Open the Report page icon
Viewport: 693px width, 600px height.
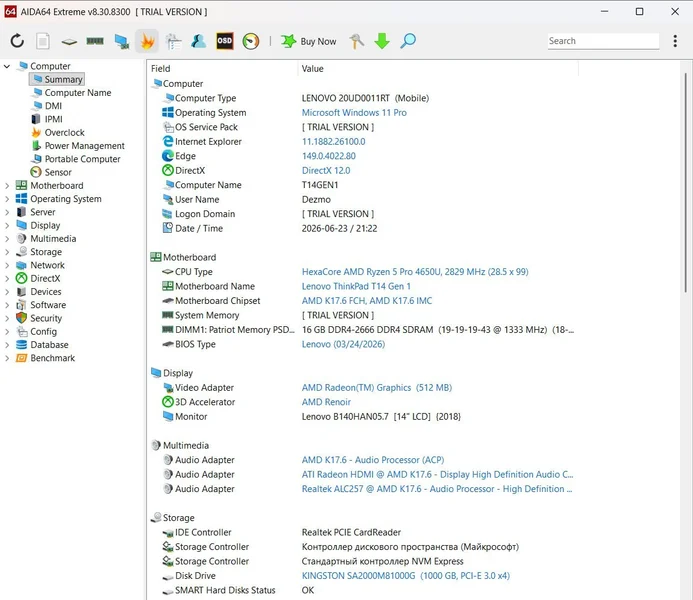pos(43,41)
